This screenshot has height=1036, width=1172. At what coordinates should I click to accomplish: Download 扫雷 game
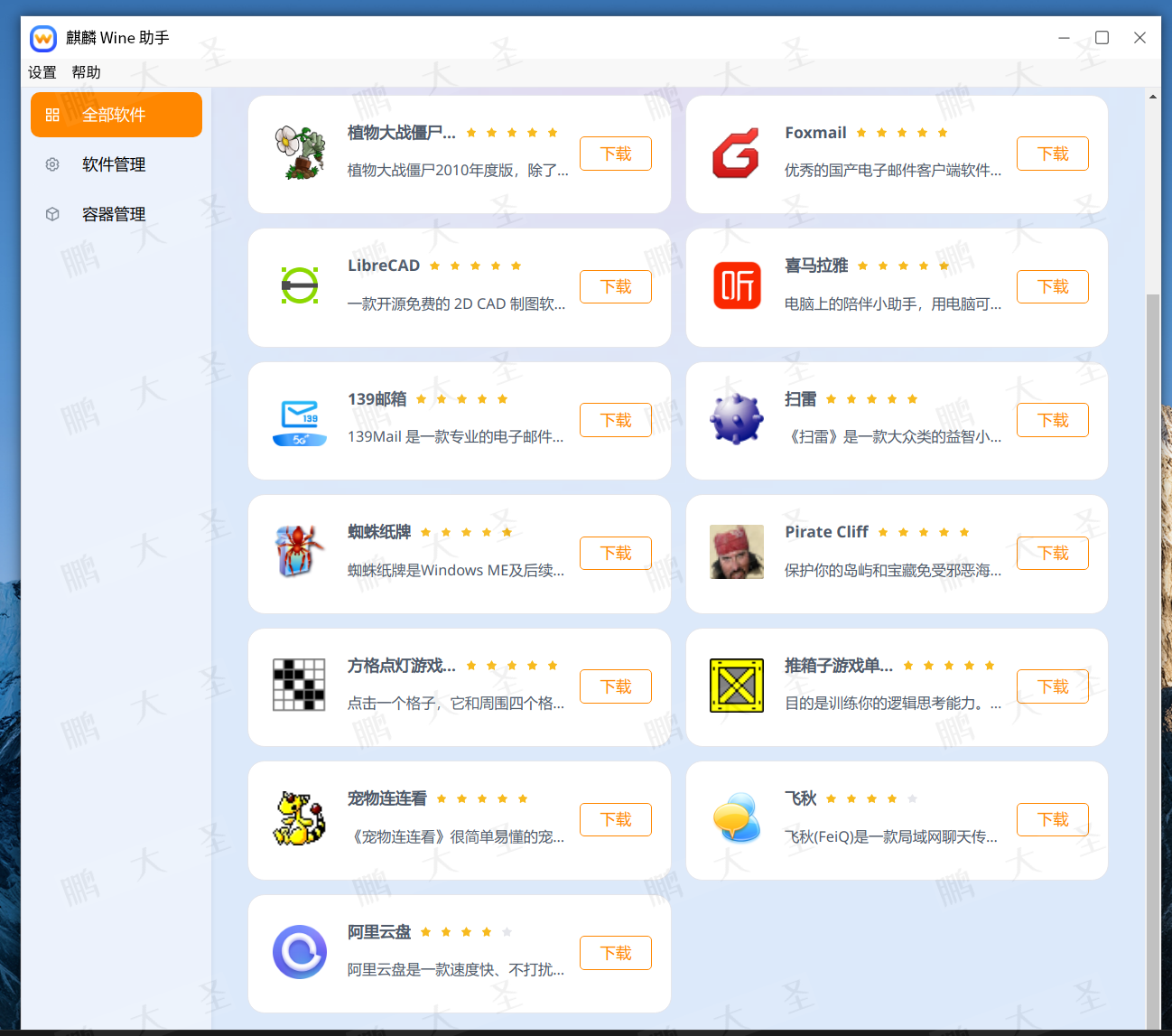[1053, 420]
